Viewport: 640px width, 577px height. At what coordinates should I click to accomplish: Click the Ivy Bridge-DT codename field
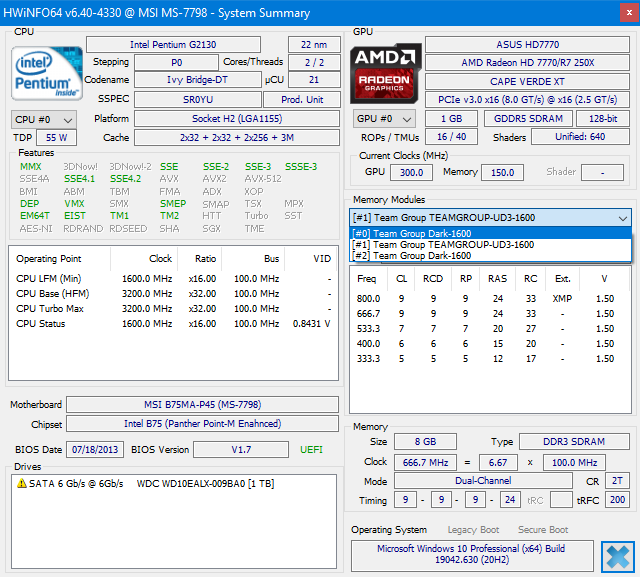(198, 80)
